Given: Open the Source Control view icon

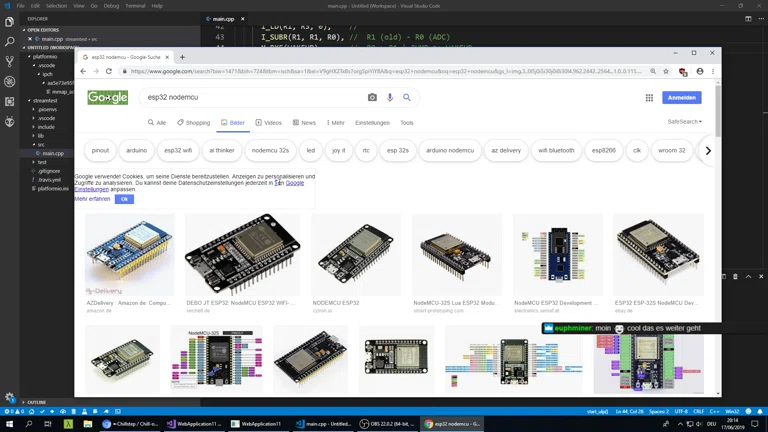Looking at the screenshot, I should coord(10,61).
